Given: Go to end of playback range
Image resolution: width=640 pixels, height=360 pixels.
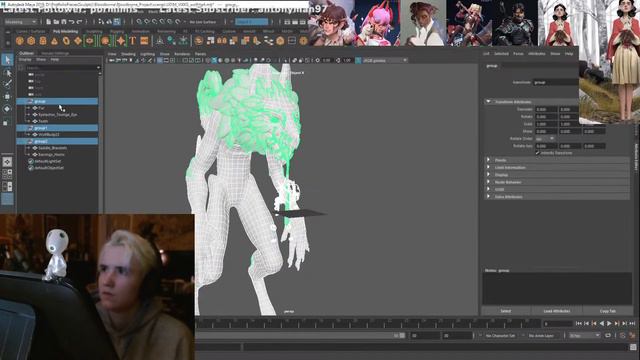Looking at the screenshot, I should 632,324.
